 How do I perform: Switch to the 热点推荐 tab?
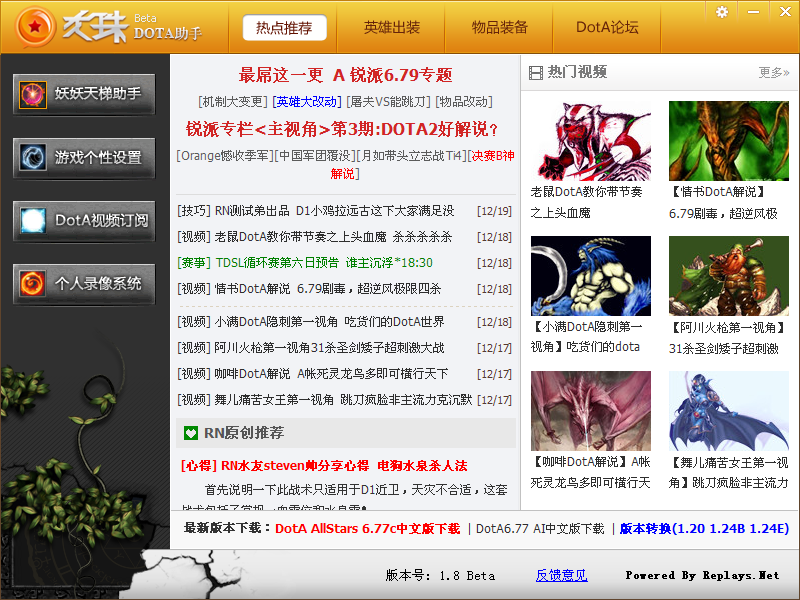click(x=284, y=28)
